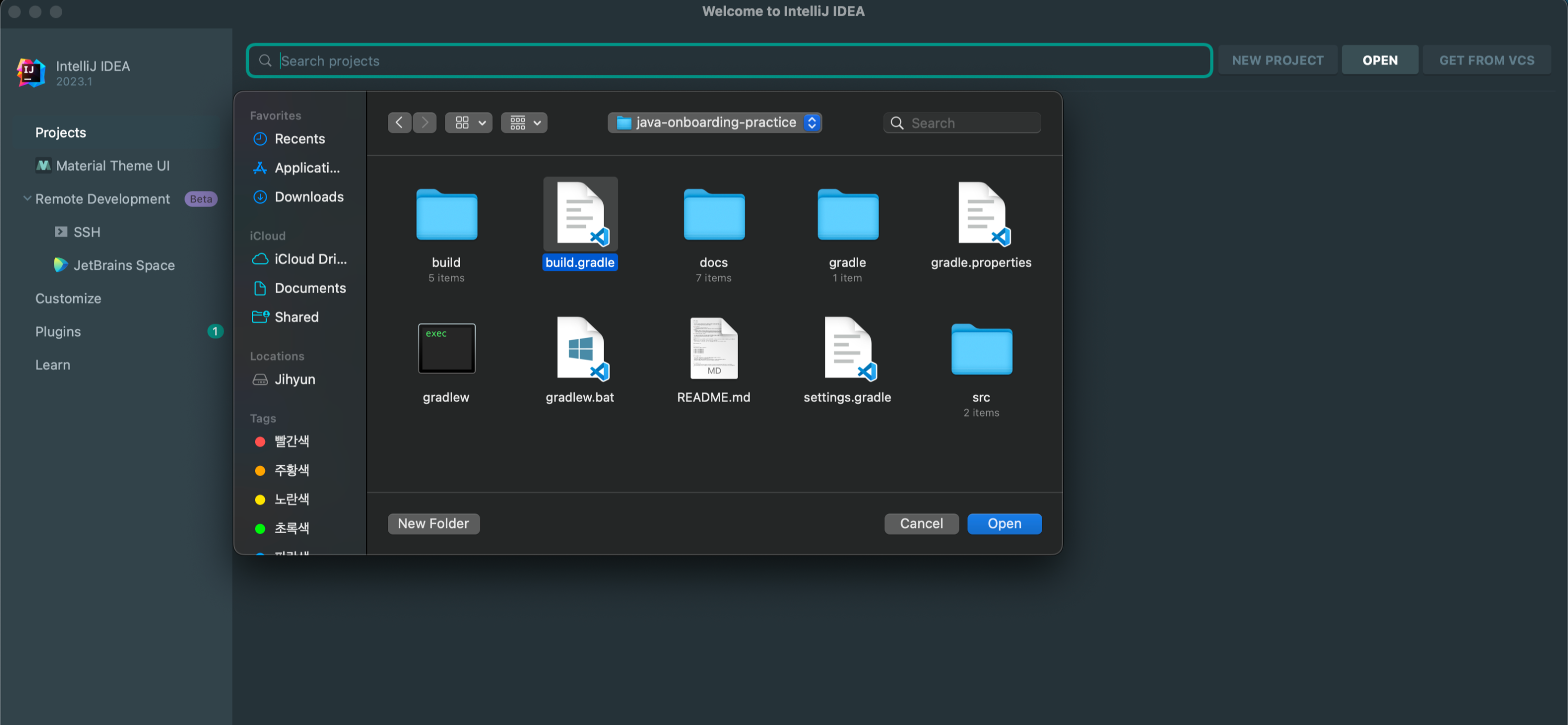Click the forward navigation arrow in file dialog

point(425,122)
